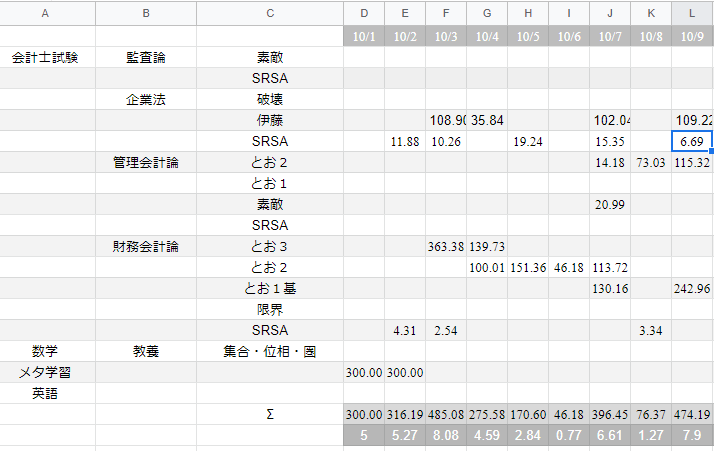Click cell with value 14.18

click(x=610, y=162)
